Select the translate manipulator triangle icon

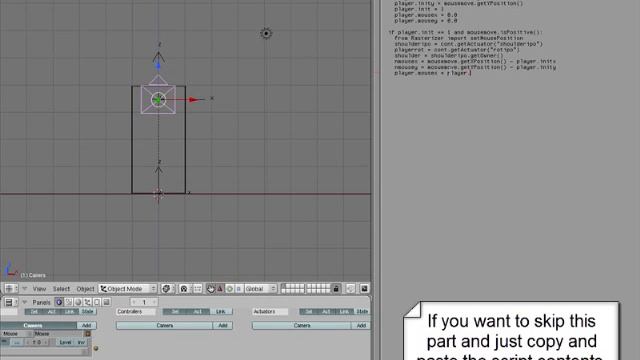coord(220,289)
